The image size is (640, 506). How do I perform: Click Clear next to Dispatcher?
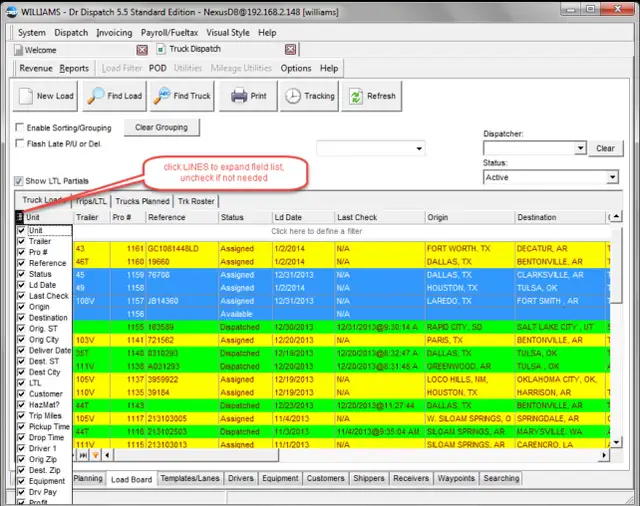click(605, 148)
